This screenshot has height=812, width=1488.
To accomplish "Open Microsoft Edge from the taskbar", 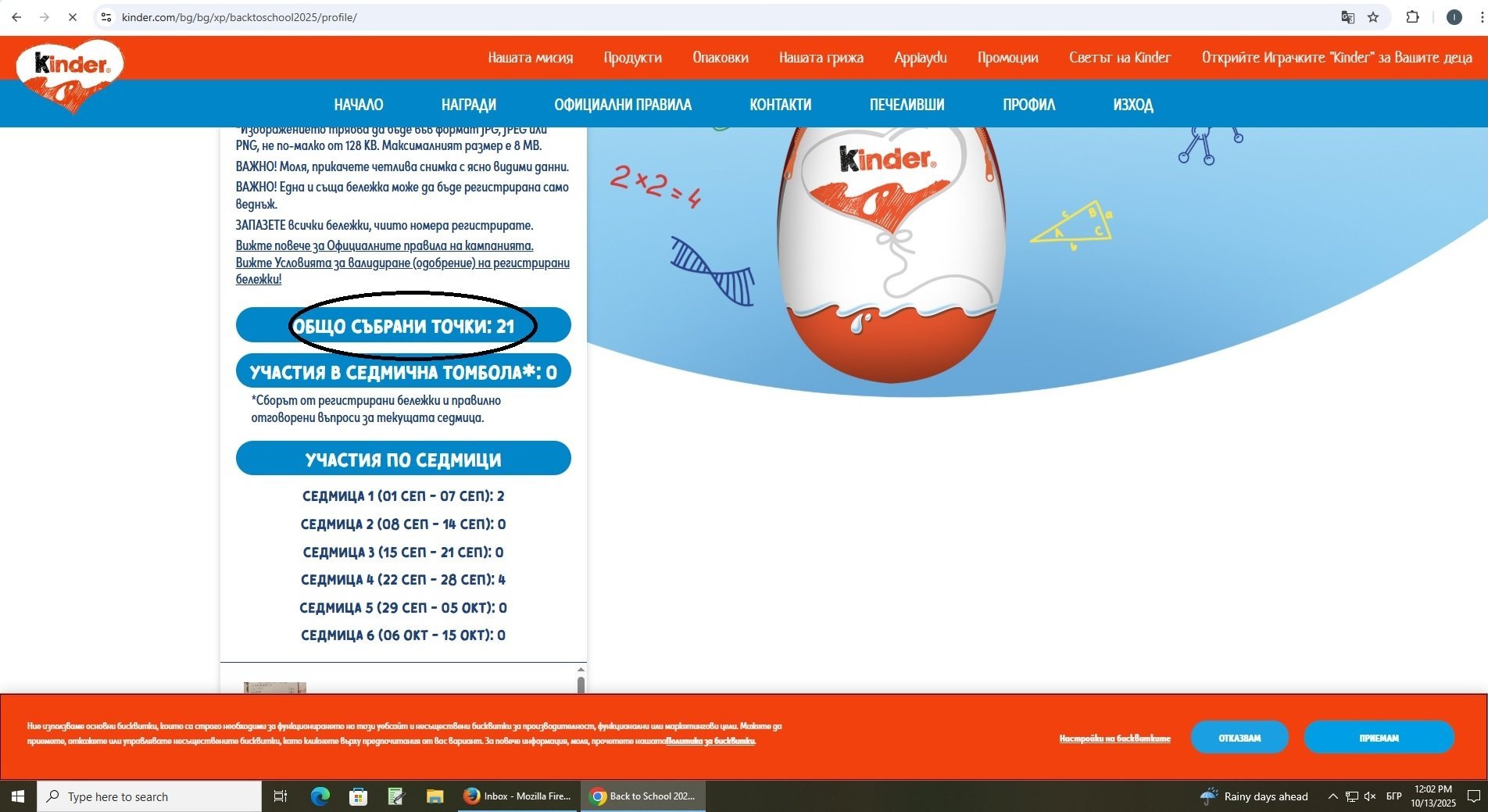I will point(320,796).
